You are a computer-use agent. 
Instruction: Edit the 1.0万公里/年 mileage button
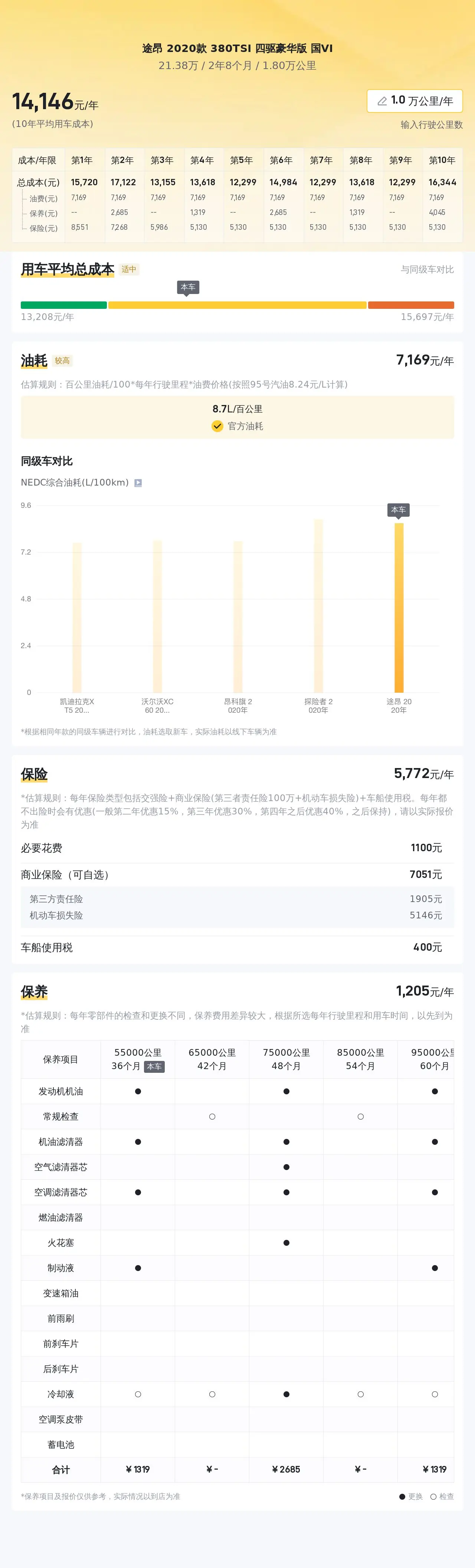pyautogui.click(x=415, y=101)
